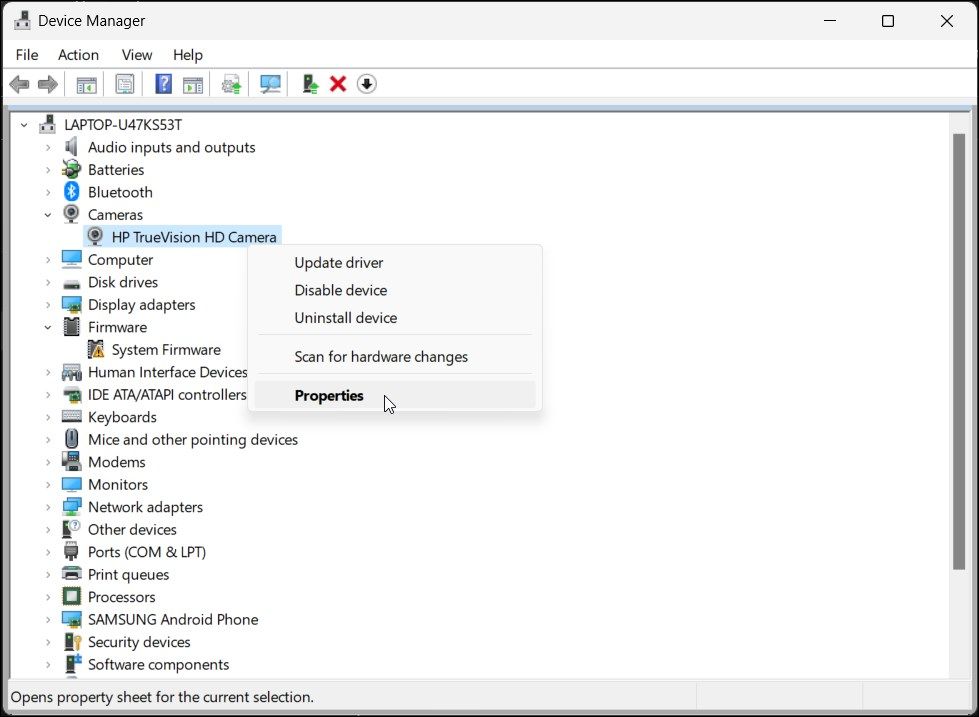979x717 pixels.
Task: Choose Update driver from context menu
Action: 395,262
